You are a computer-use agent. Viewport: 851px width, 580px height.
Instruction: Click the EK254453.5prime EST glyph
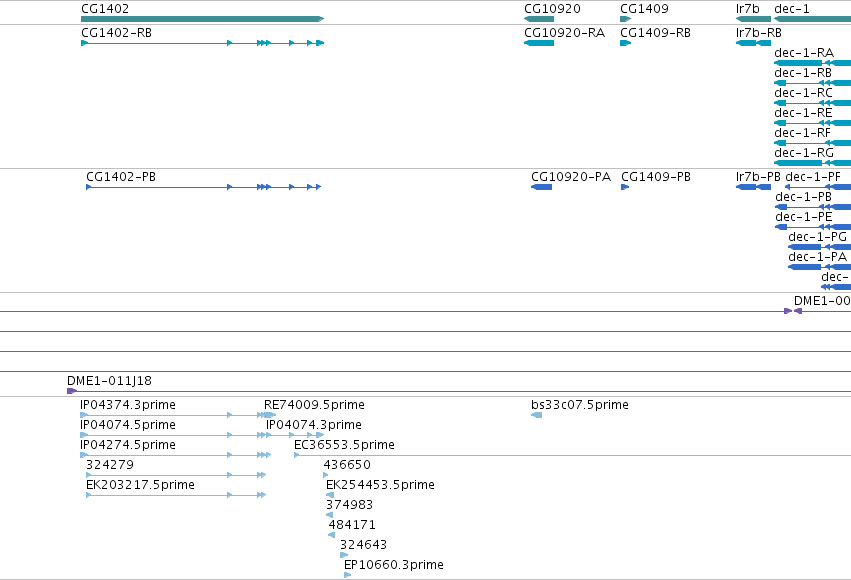pyautogui.click(x=330, y=495)
